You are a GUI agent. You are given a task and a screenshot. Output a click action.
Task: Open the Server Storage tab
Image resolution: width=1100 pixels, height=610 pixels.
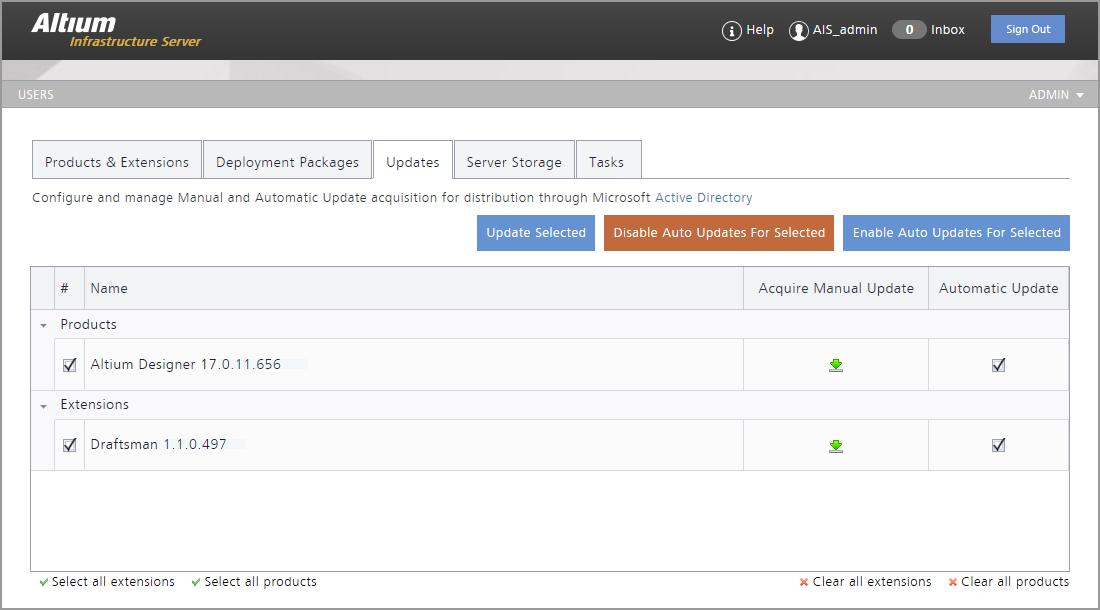click(x=514, y=162)
